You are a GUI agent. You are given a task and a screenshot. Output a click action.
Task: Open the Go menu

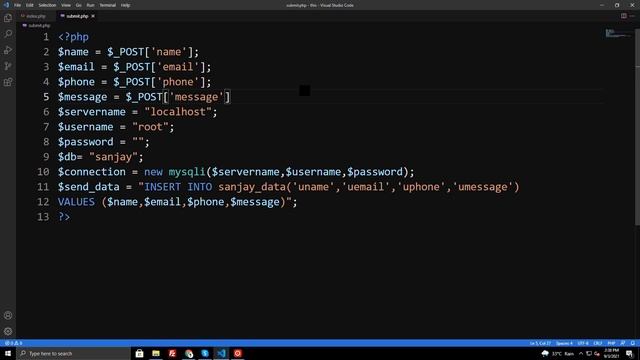78,5
